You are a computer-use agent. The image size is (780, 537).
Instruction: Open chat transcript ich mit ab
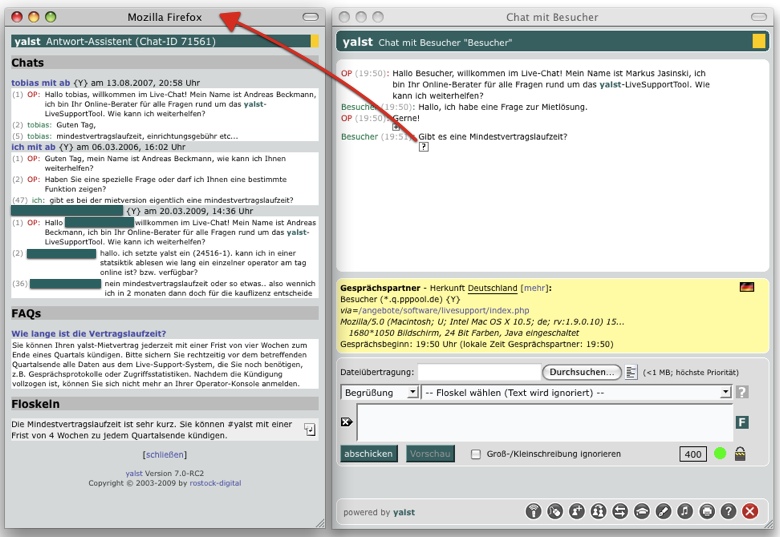coord(33,147)
